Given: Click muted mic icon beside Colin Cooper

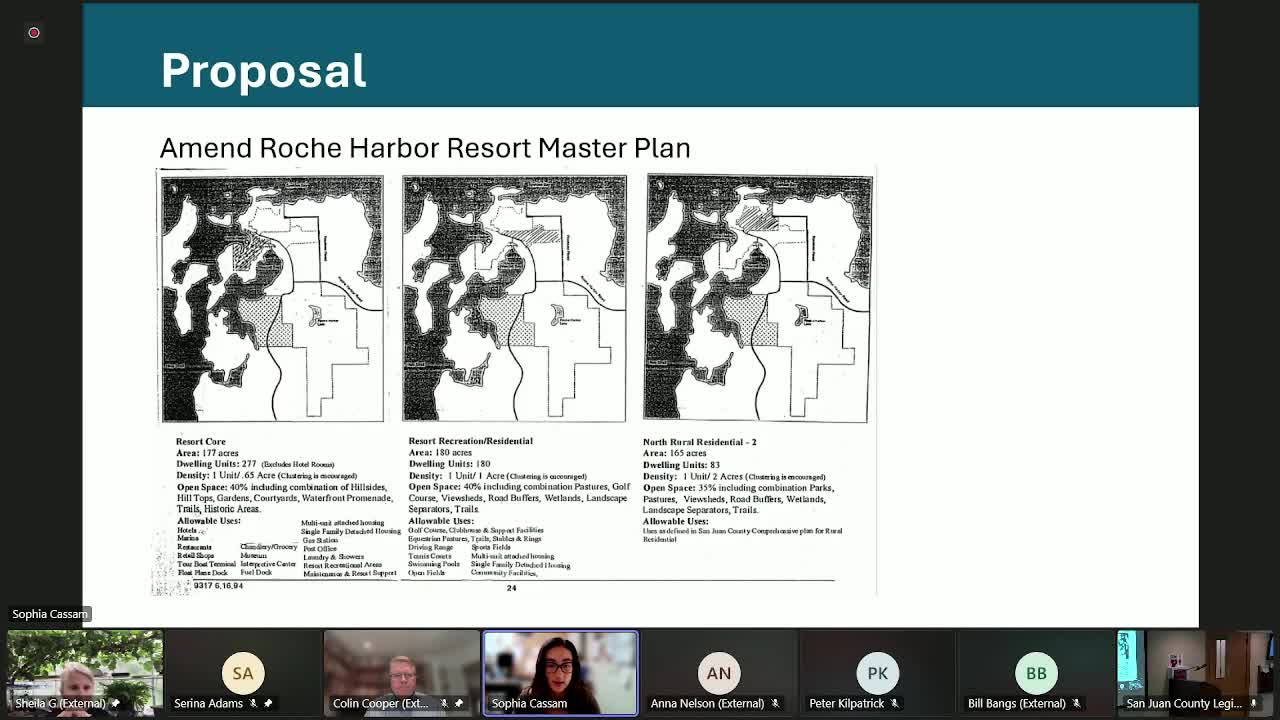Looking at the screenshot, I should (x=445, y=703).
